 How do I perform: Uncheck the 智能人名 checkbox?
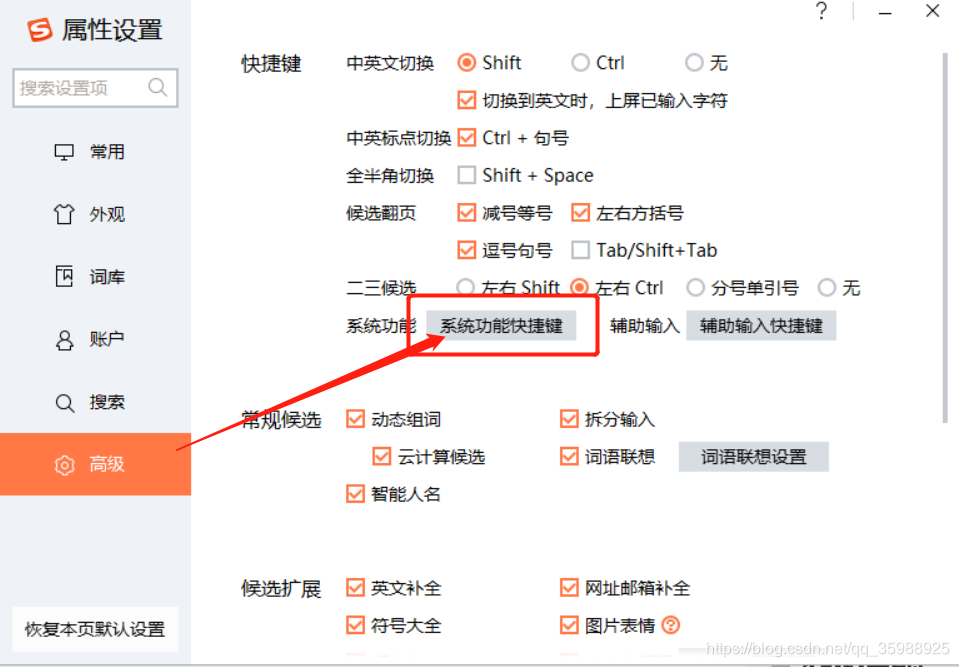pos(355,493)
